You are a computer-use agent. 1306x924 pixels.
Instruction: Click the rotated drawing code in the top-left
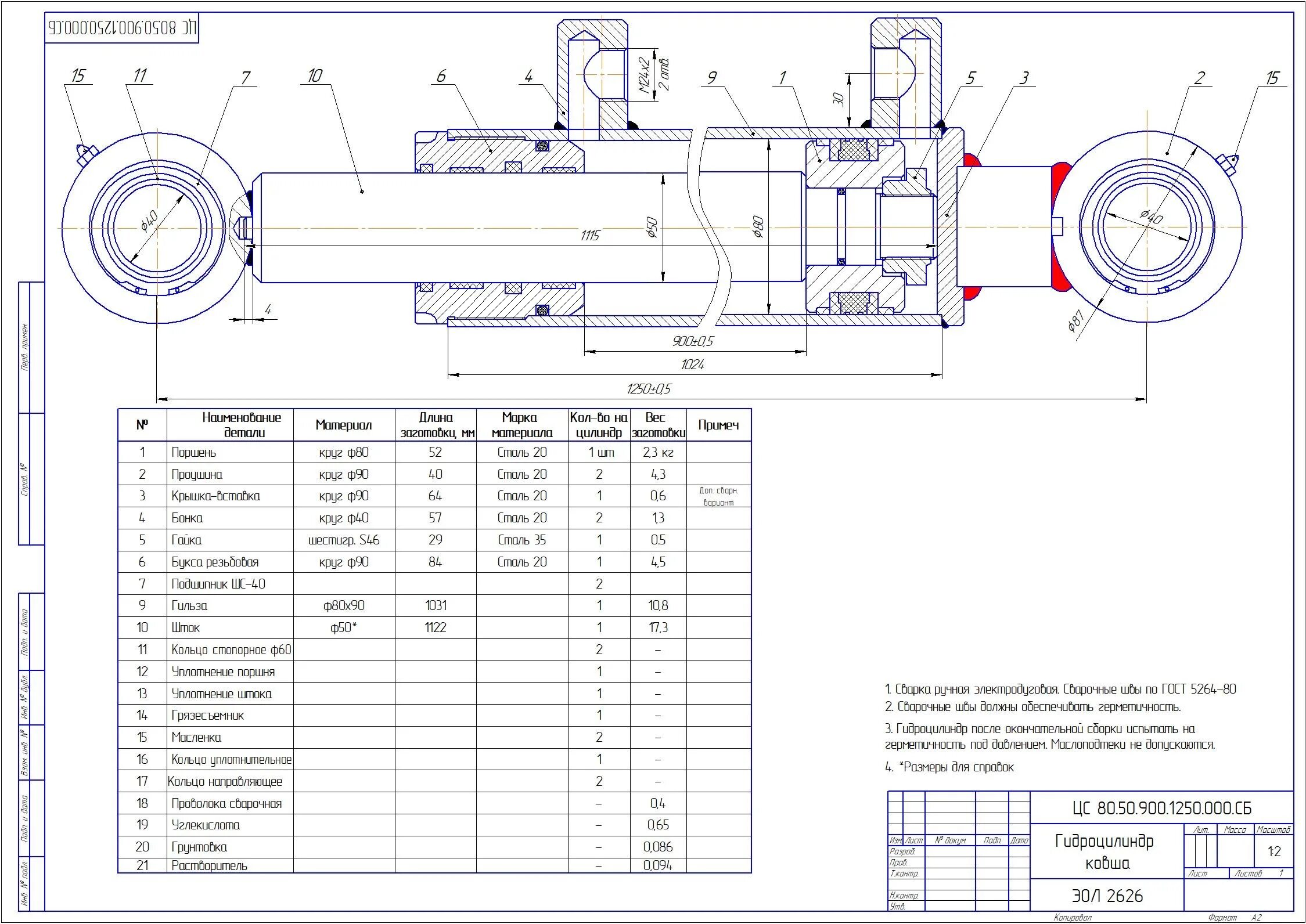pyautogui.click(x=122, y=27)
